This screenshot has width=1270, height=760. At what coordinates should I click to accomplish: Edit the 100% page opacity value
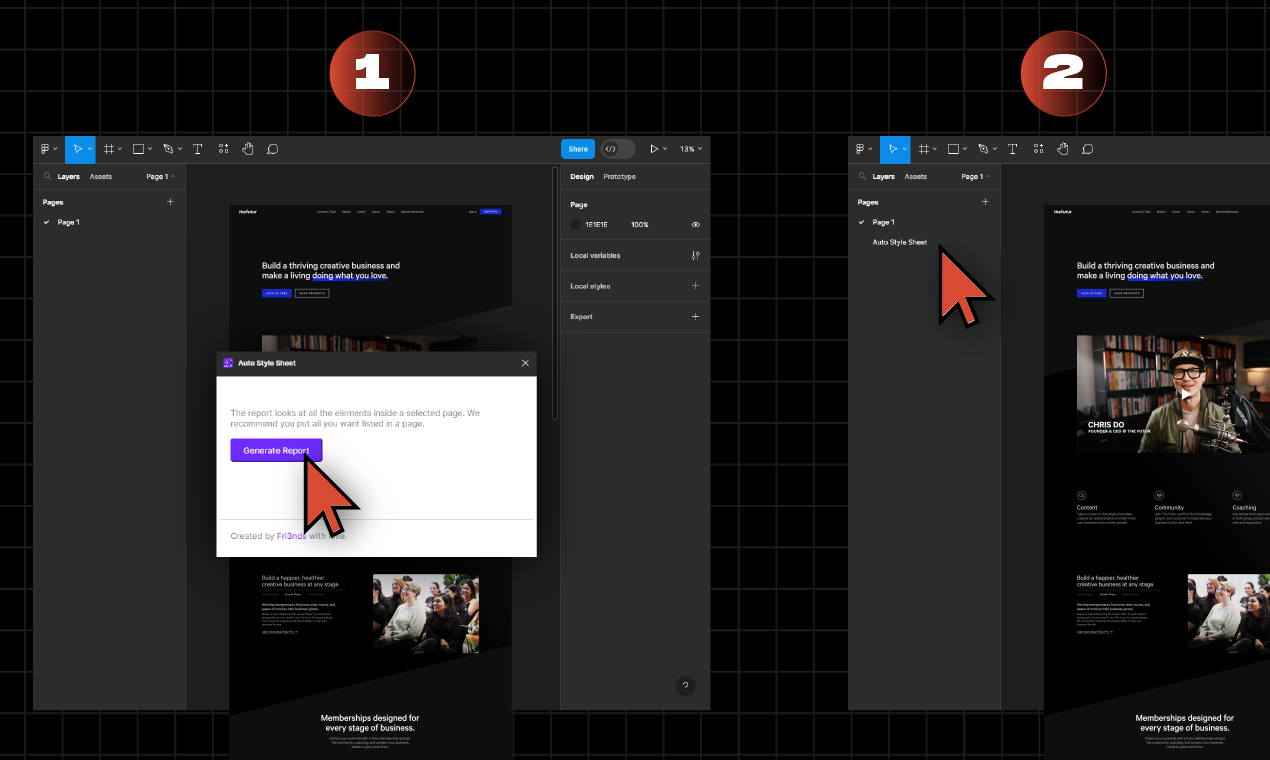(640, 225)
